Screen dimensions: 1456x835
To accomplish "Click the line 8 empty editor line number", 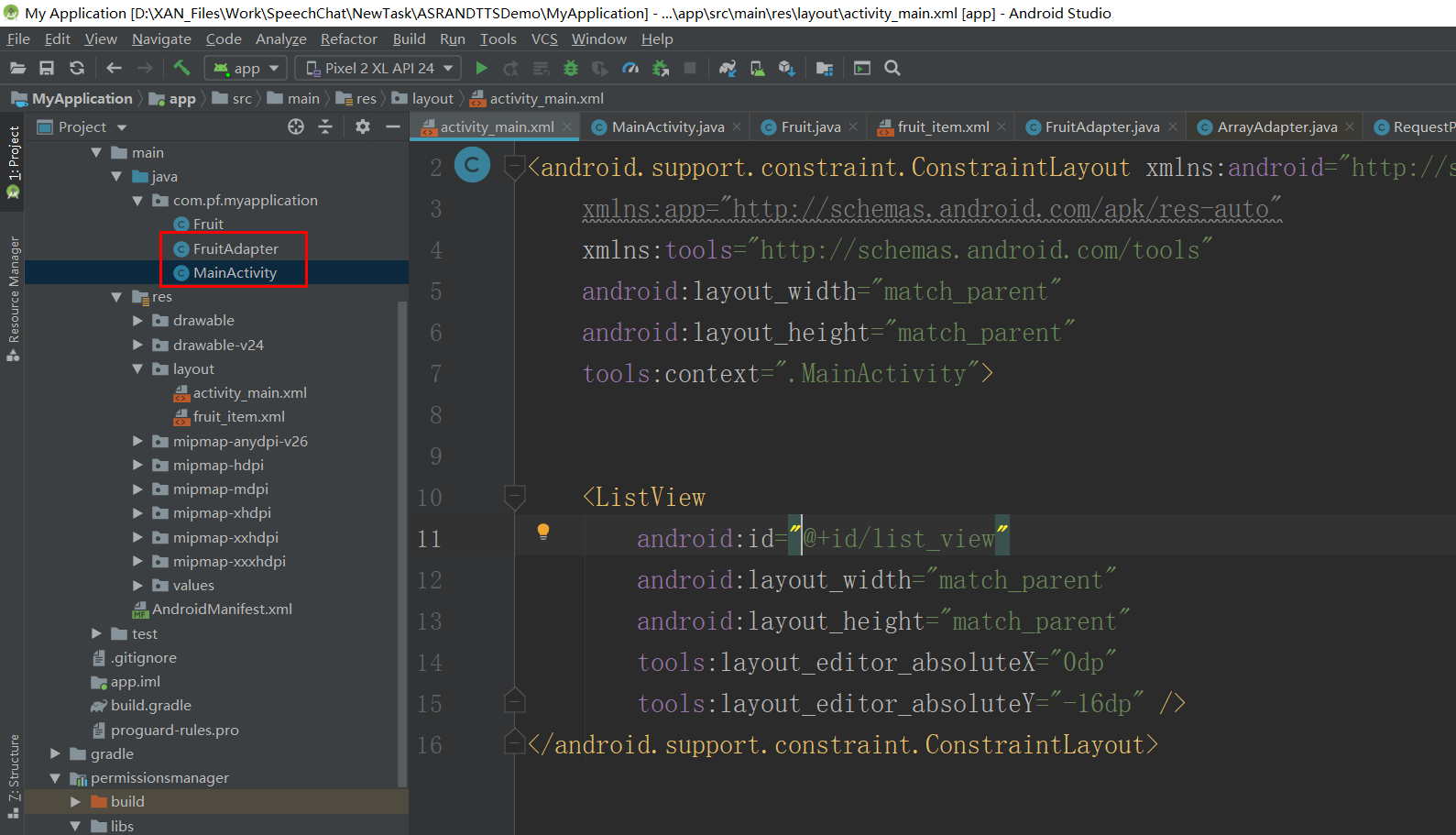I will coord(436,414).
